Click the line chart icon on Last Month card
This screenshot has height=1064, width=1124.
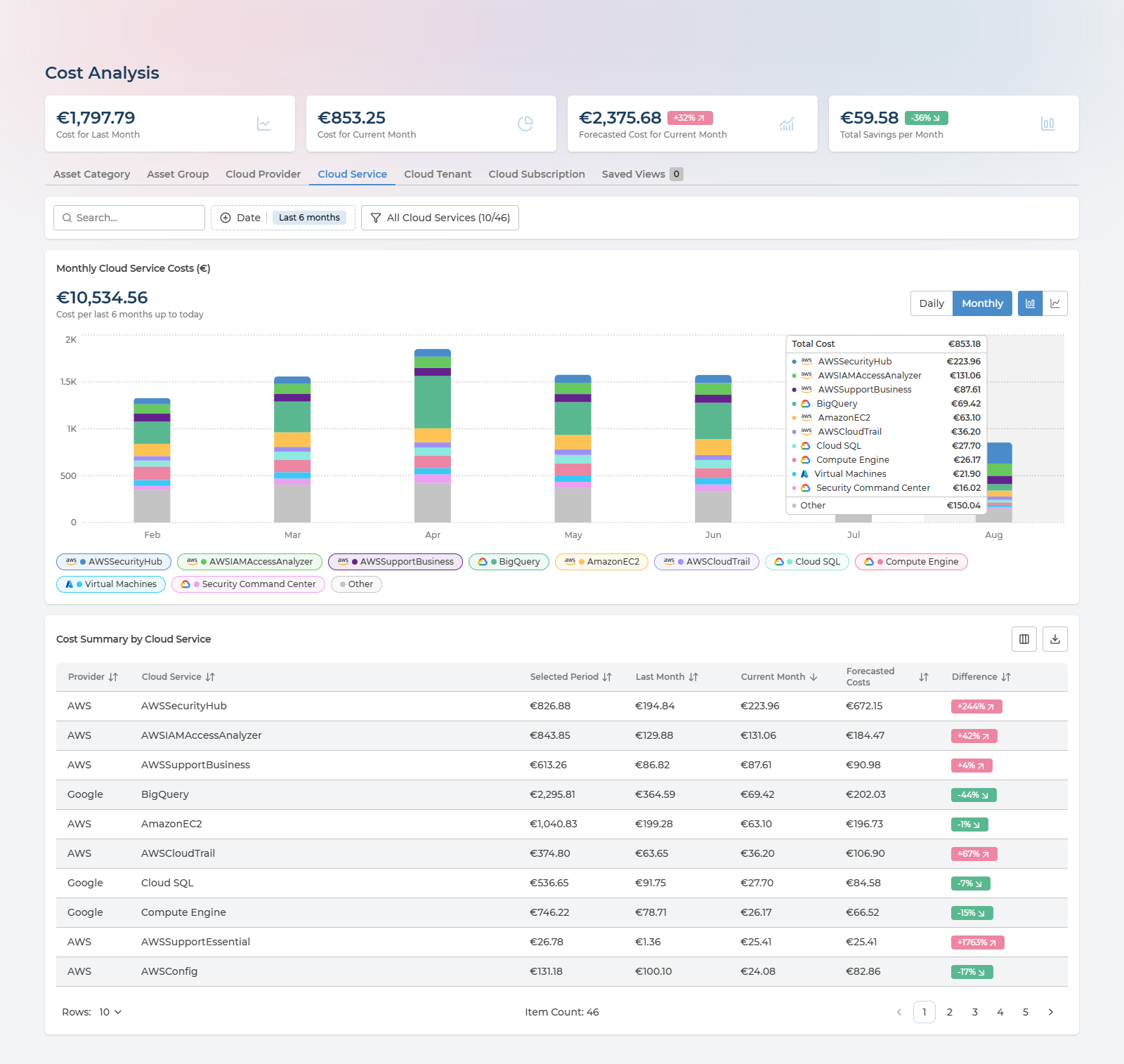tap(264, 124)
